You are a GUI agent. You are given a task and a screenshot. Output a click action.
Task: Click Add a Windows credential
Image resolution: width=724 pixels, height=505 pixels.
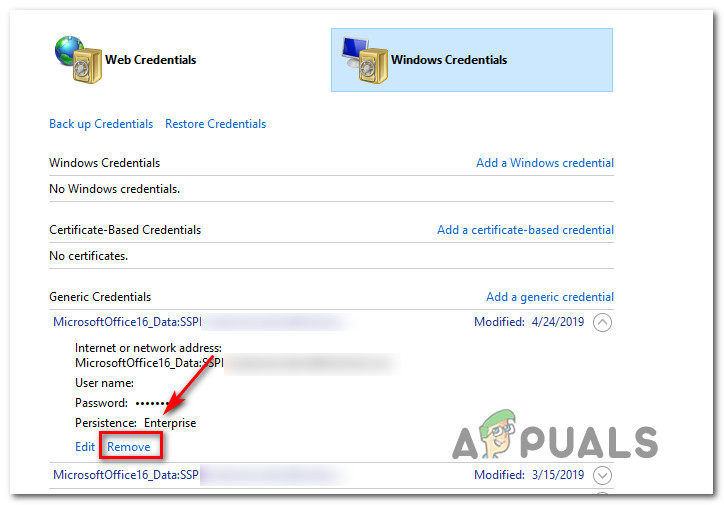point(545,162)
